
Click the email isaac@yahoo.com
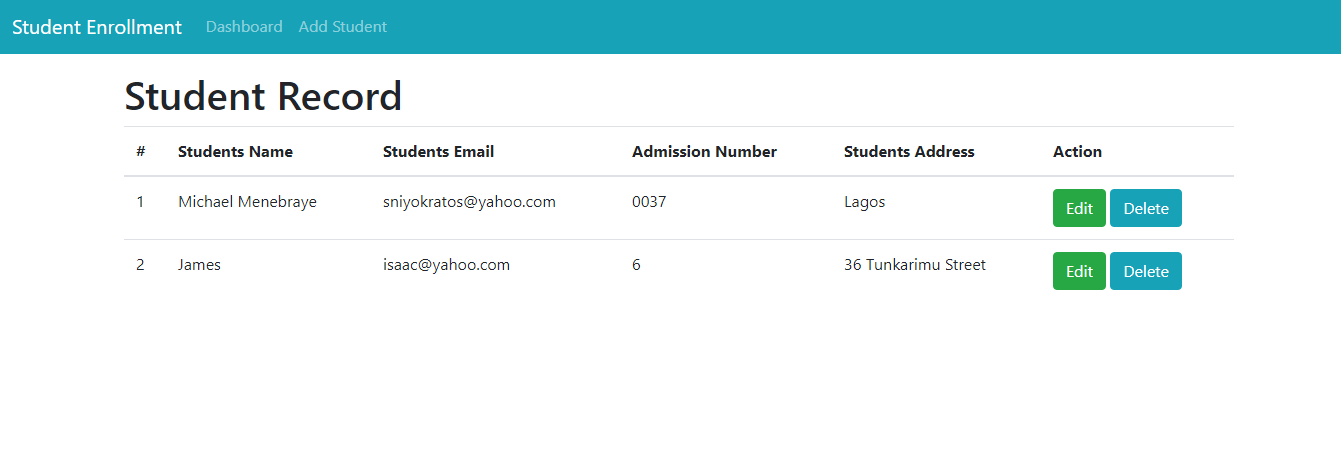446,265
